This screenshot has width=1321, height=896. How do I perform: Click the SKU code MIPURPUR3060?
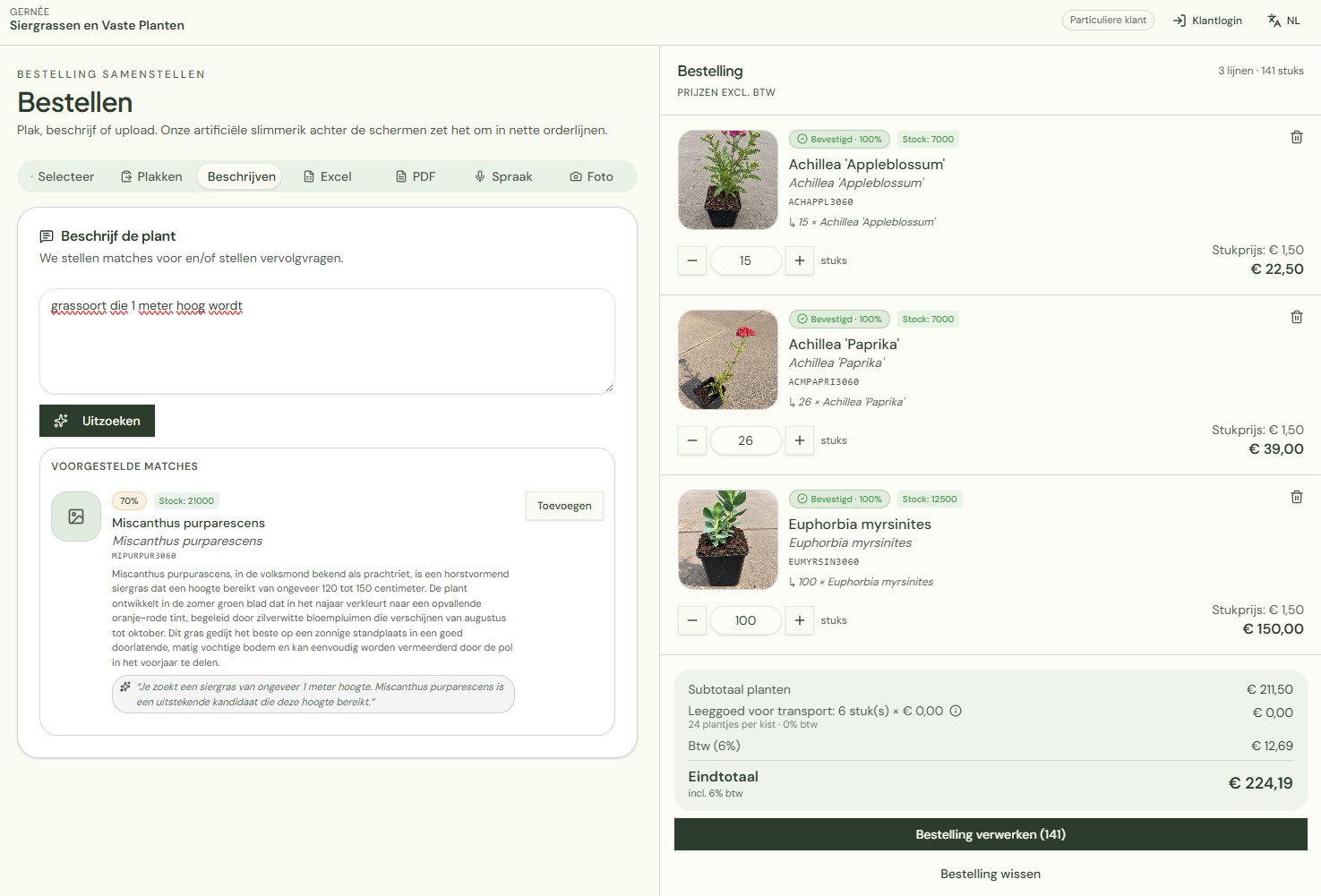pyautogui.click(x=143, y=556)
